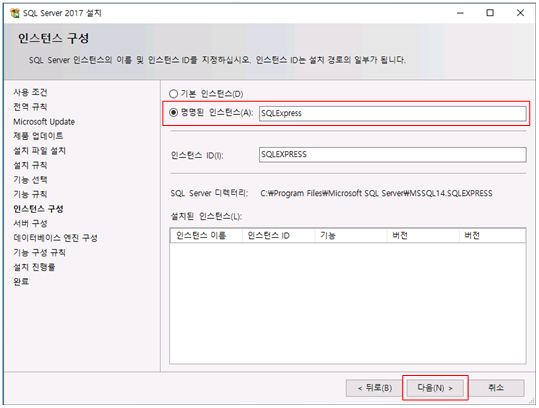Click the < 뒤로(B) button
Image resolution: width=539 pixels, height=408 pixels.
point(374,388)
